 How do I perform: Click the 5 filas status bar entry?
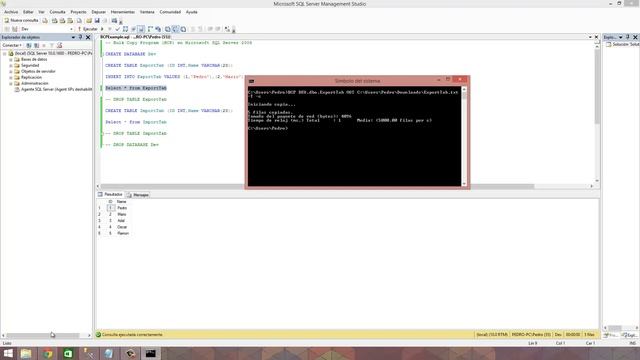click(x=589, y=335)
